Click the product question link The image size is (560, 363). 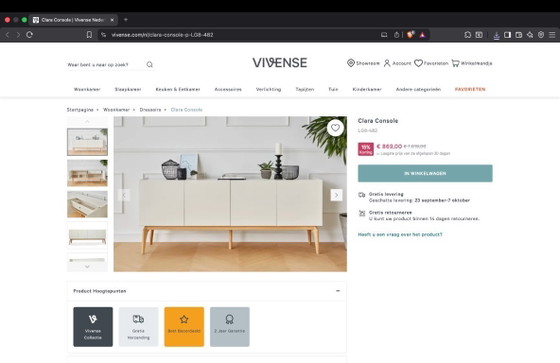click(400, 235)
